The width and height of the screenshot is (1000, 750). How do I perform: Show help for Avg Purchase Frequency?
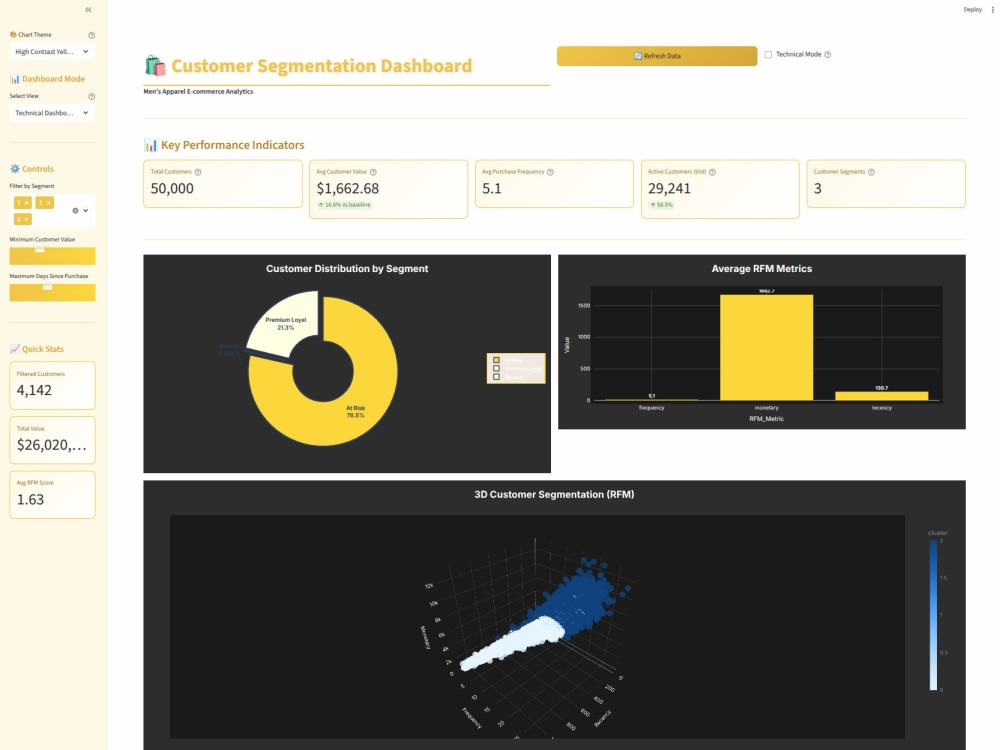(x=550, y=172)
